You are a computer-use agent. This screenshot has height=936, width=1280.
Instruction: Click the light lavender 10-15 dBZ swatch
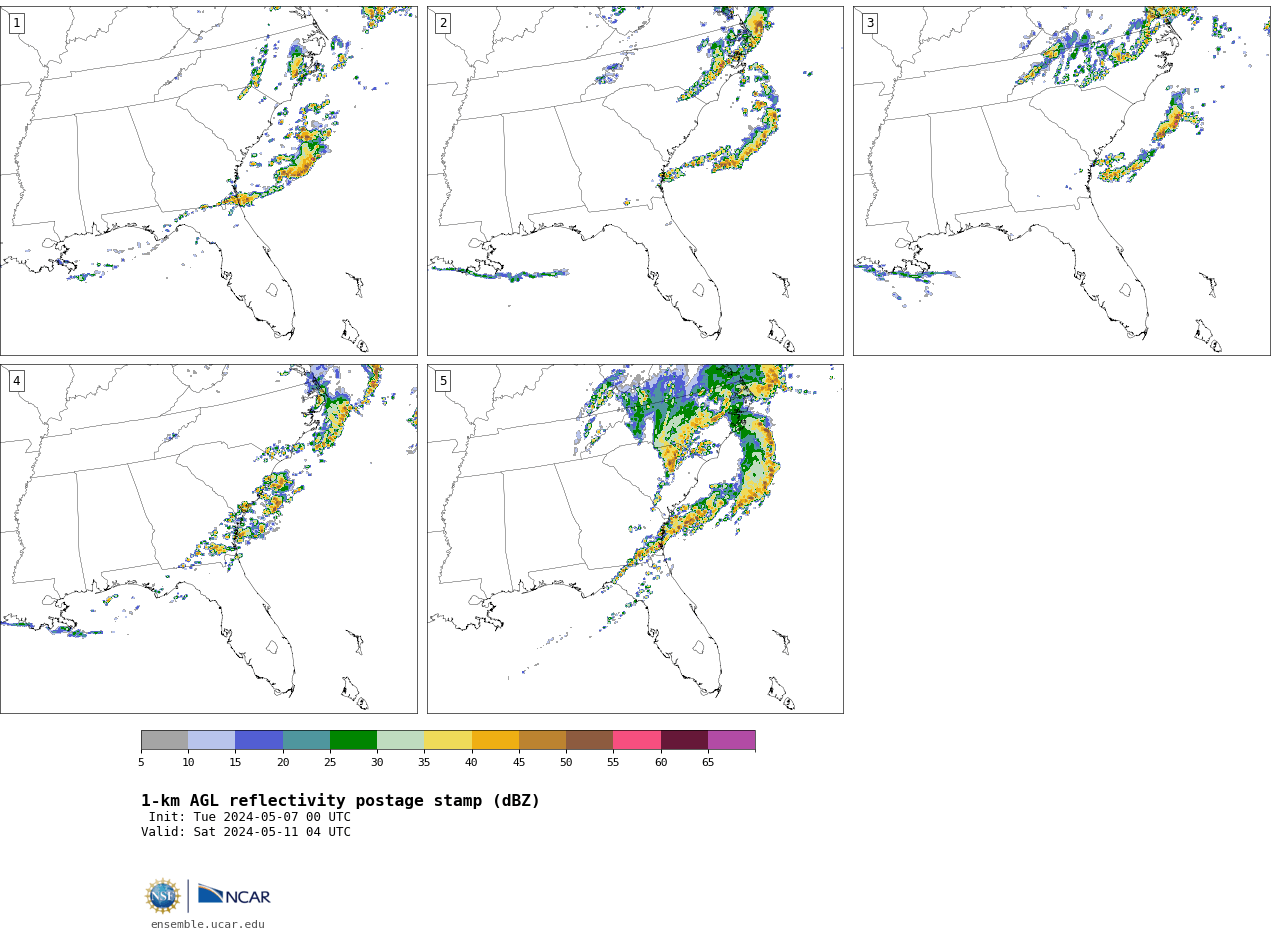(x=211, y=740)
